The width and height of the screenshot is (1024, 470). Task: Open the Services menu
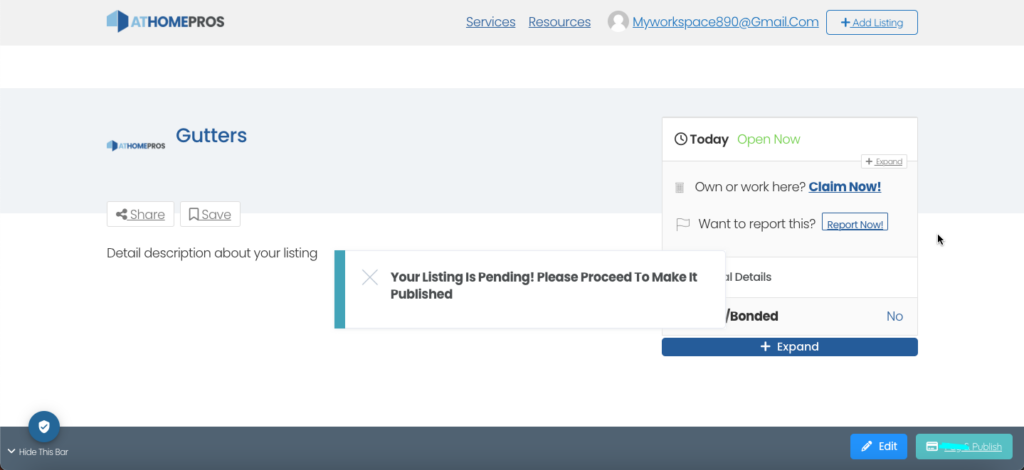coord(490,22)
